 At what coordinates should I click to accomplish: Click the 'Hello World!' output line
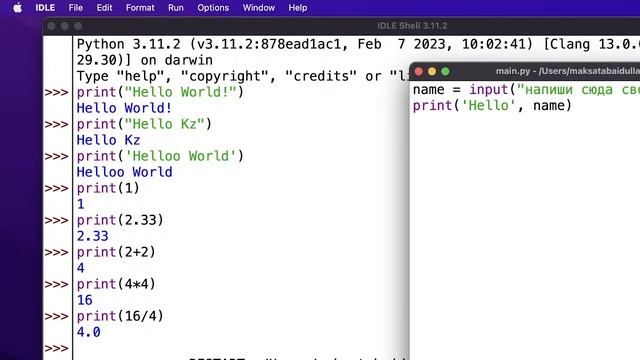pyautogui.click(x=124, y=108)
